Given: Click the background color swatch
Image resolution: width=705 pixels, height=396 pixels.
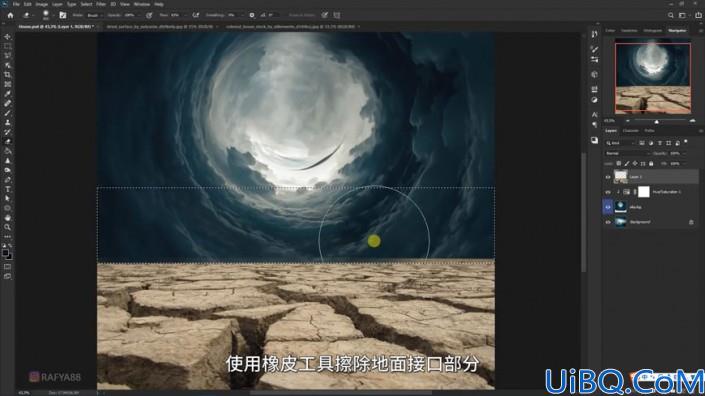Looking at the screenshot, I should click(9, 256).
